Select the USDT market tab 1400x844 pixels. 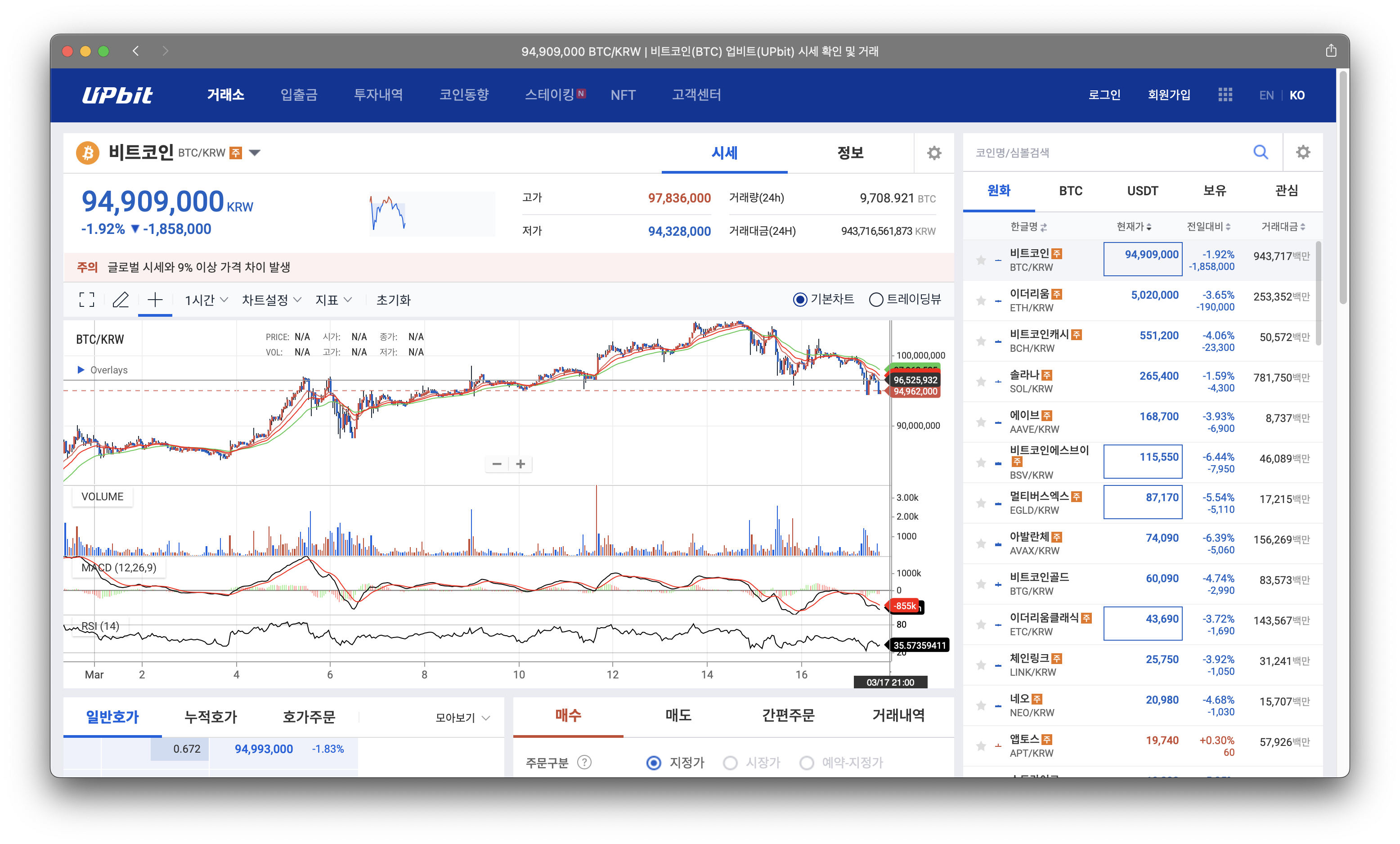(1142, 191)
